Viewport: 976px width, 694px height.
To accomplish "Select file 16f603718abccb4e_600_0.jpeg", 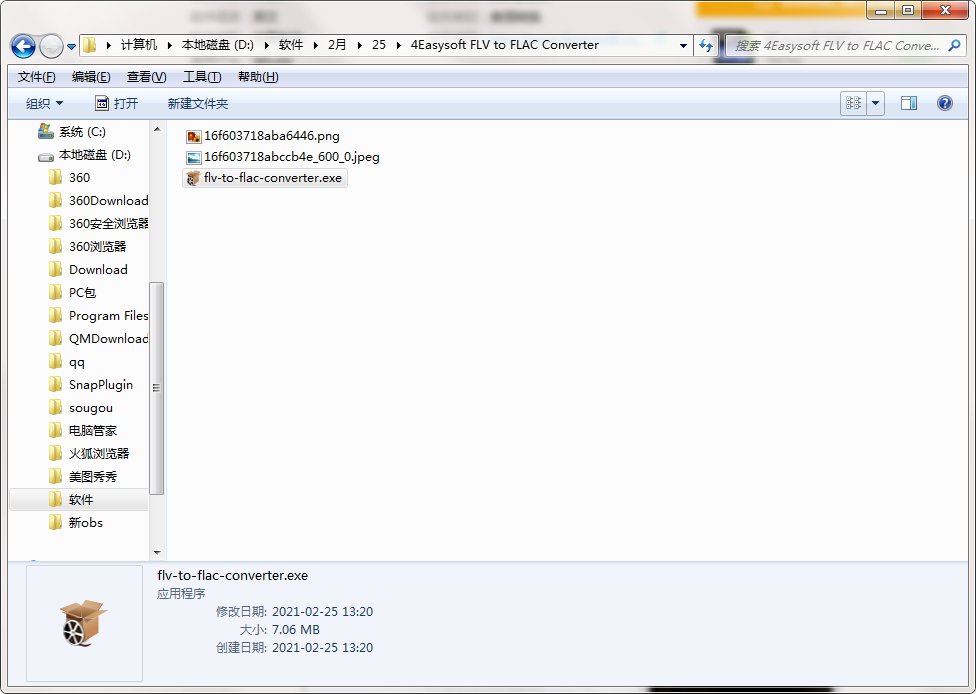I will [283, 157].
